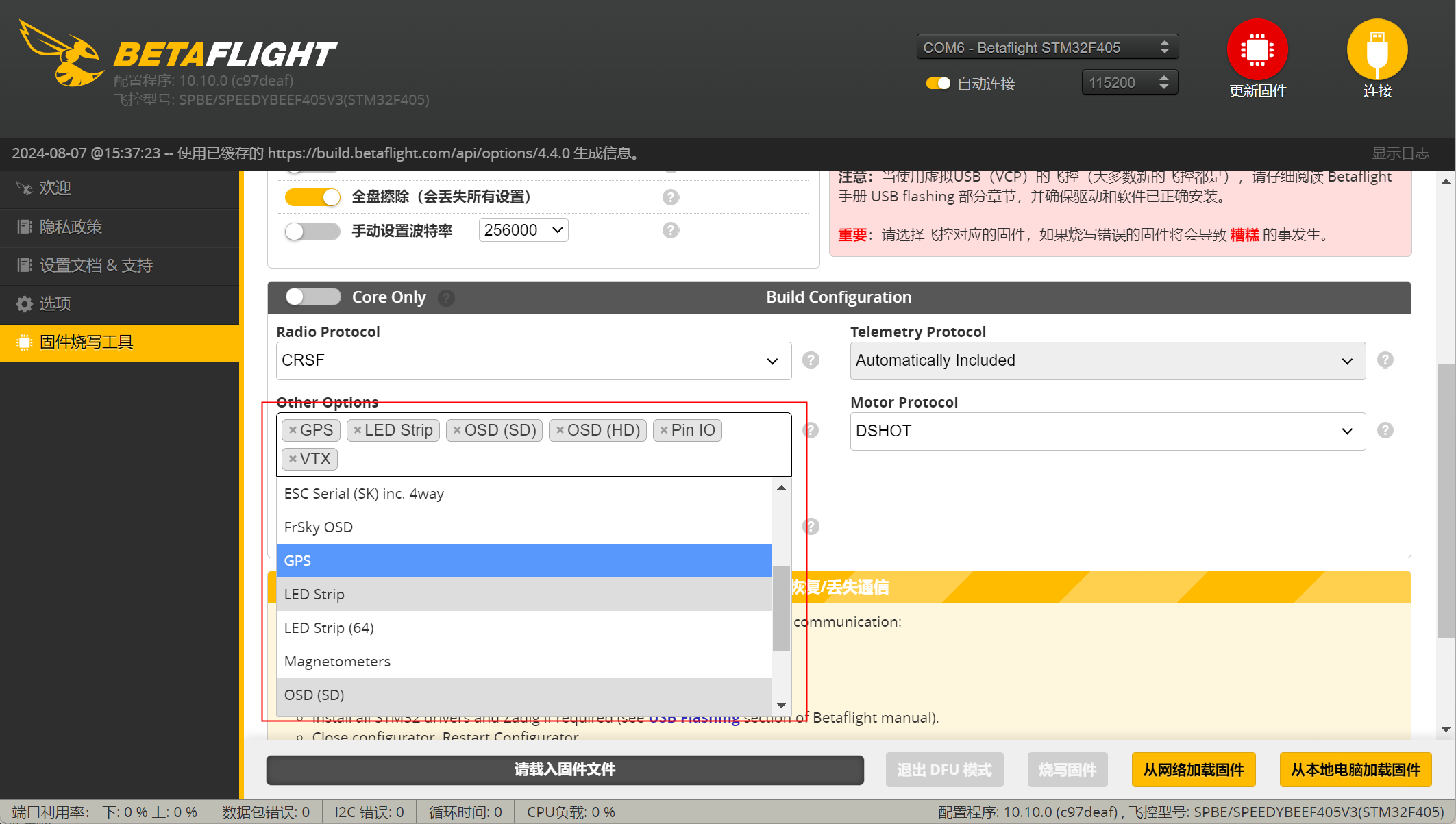
Task: Select LED Strip (64) option
Action: tap(524, 628)
